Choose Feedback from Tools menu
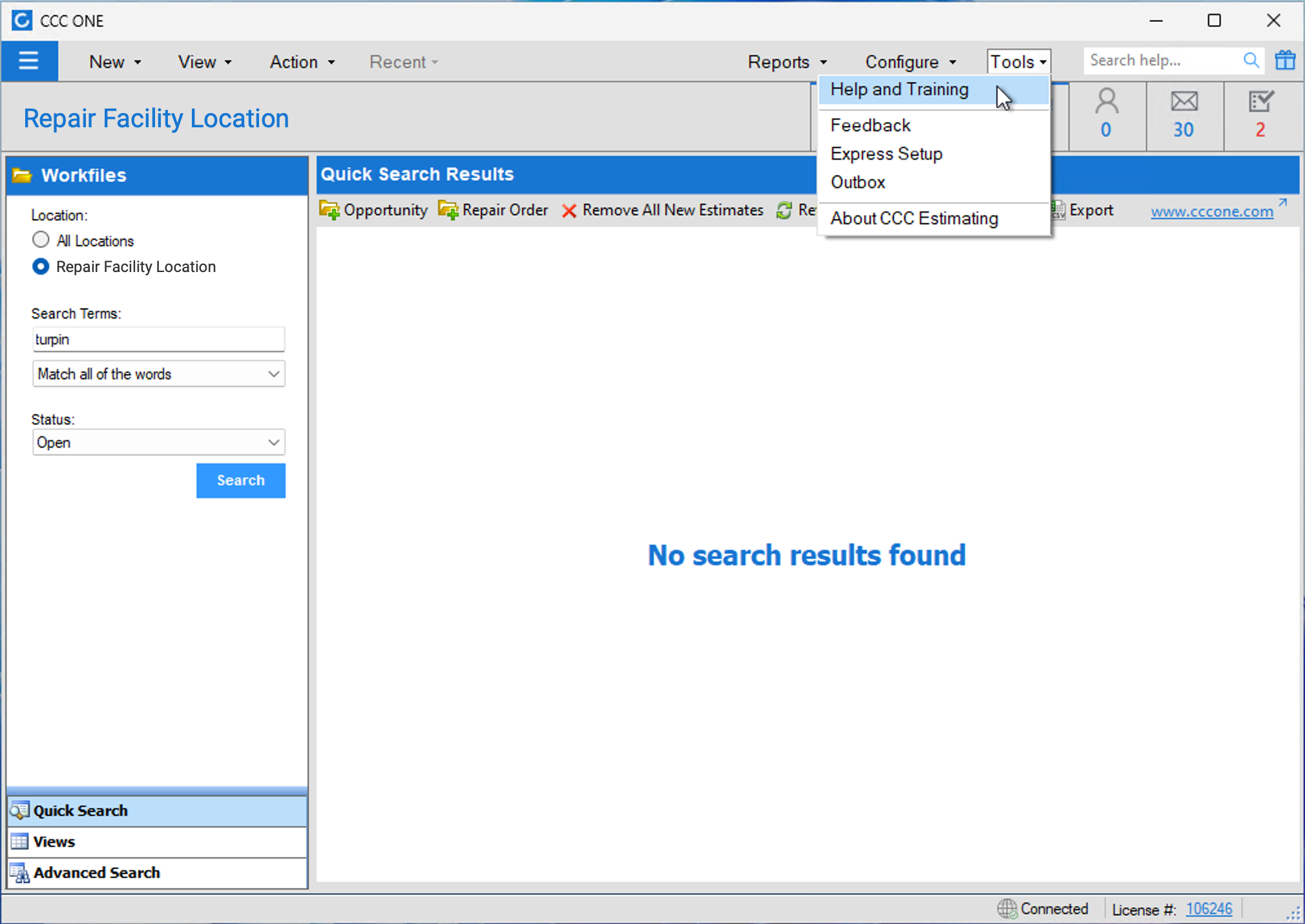1305x924 pixels. (x=934, y=125)
